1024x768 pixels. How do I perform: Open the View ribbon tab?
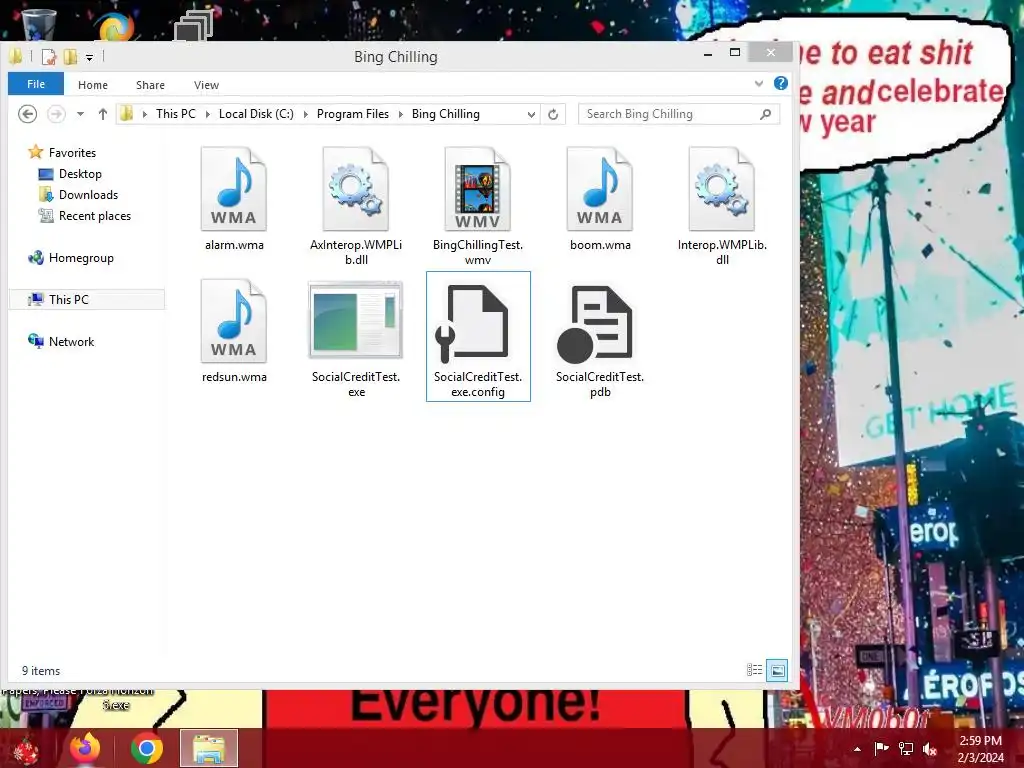(x=206, y=85)
